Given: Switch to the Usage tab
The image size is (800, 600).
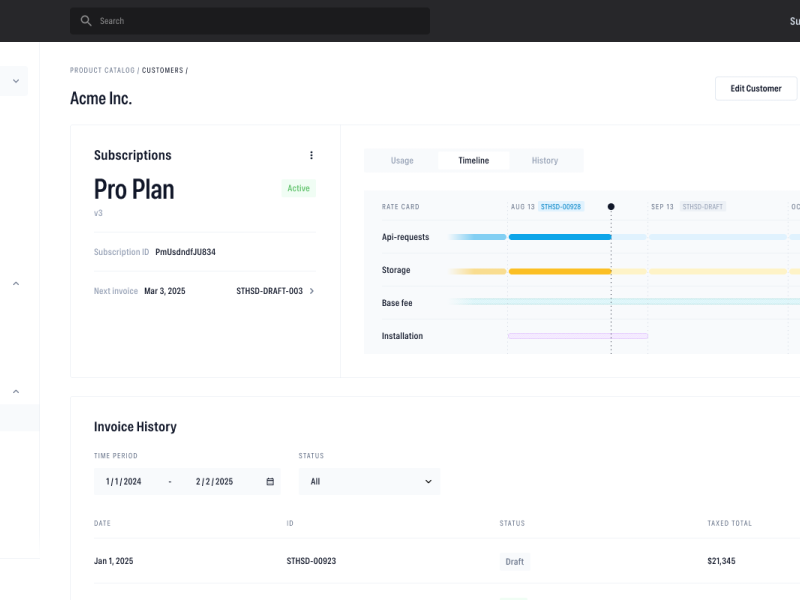Looking at the screenshot, I should (402, 160).
